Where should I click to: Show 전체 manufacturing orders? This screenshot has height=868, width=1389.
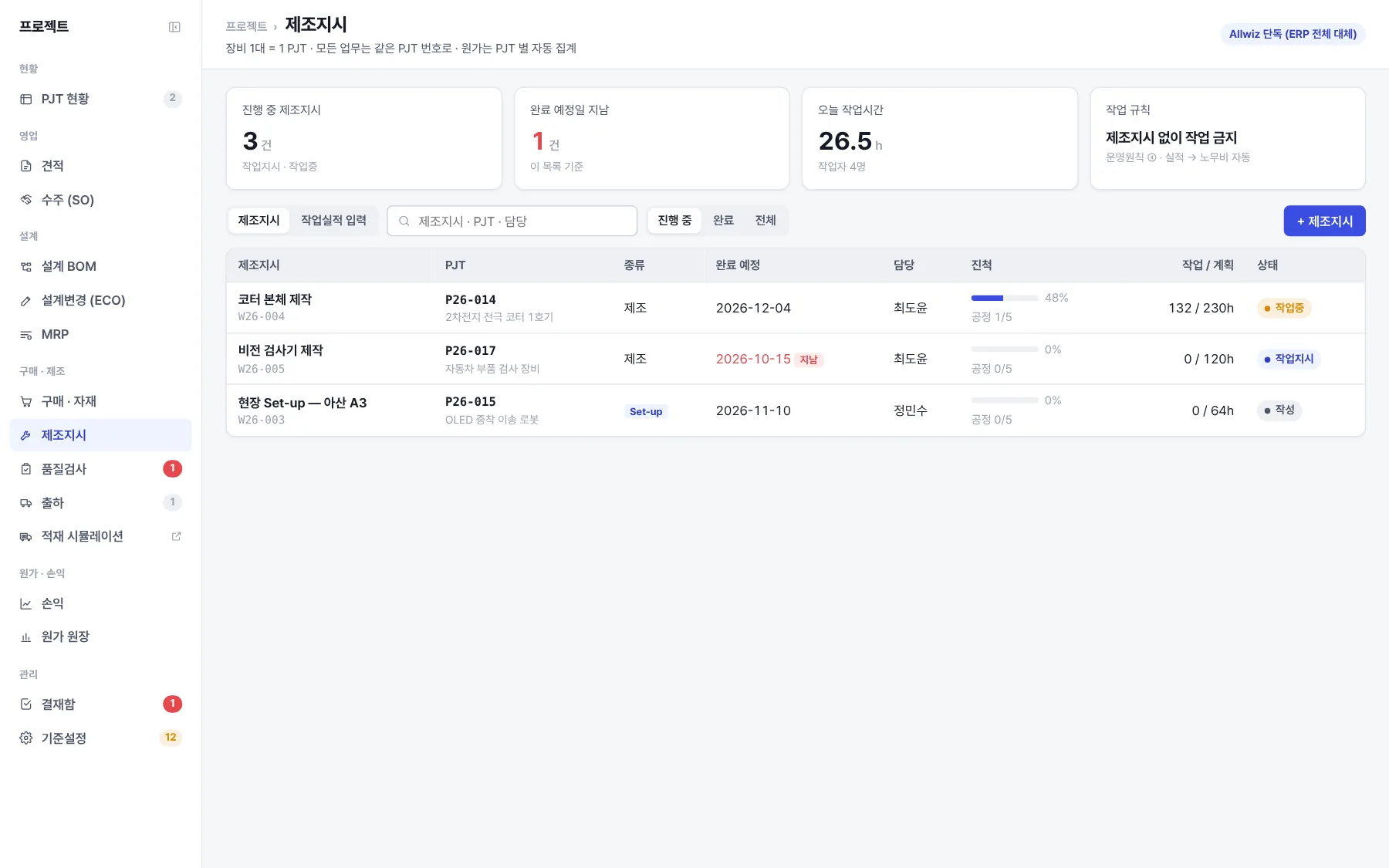pos(765,221)
